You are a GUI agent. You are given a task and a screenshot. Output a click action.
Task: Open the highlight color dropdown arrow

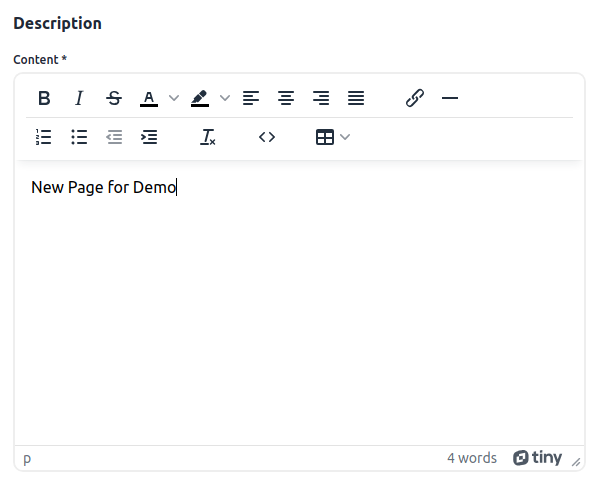point(225,98)
